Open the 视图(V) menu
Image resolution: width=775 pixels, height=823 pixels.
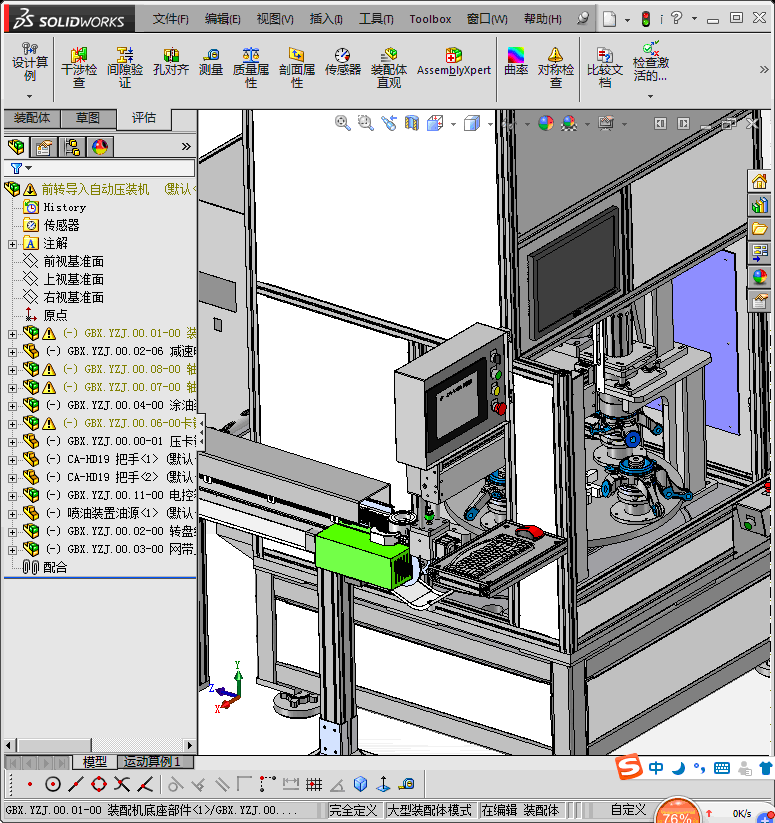(x=275, y=19)
